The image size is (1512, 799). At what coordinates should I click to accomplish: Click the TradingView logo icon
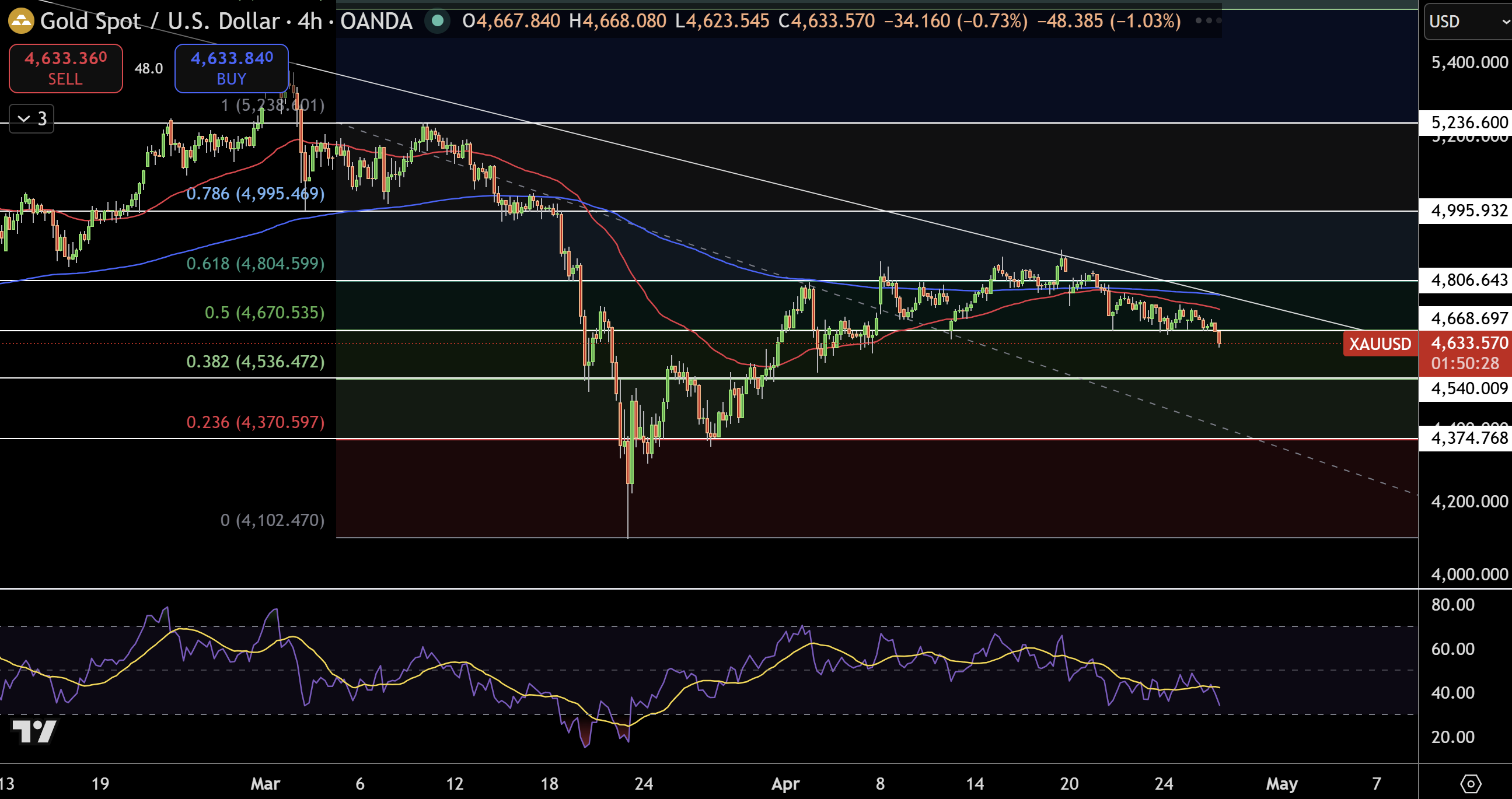pos(34,731)
